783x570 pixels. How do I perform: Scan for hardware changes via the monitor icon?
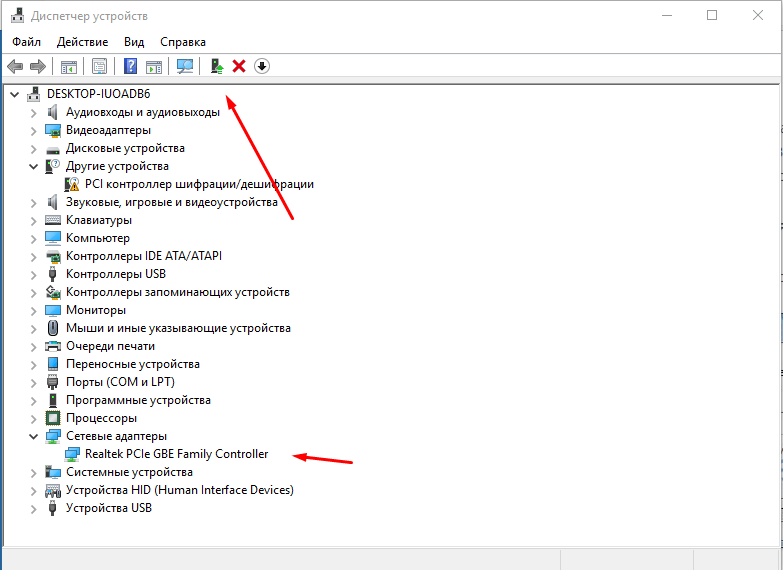[185, 66]
